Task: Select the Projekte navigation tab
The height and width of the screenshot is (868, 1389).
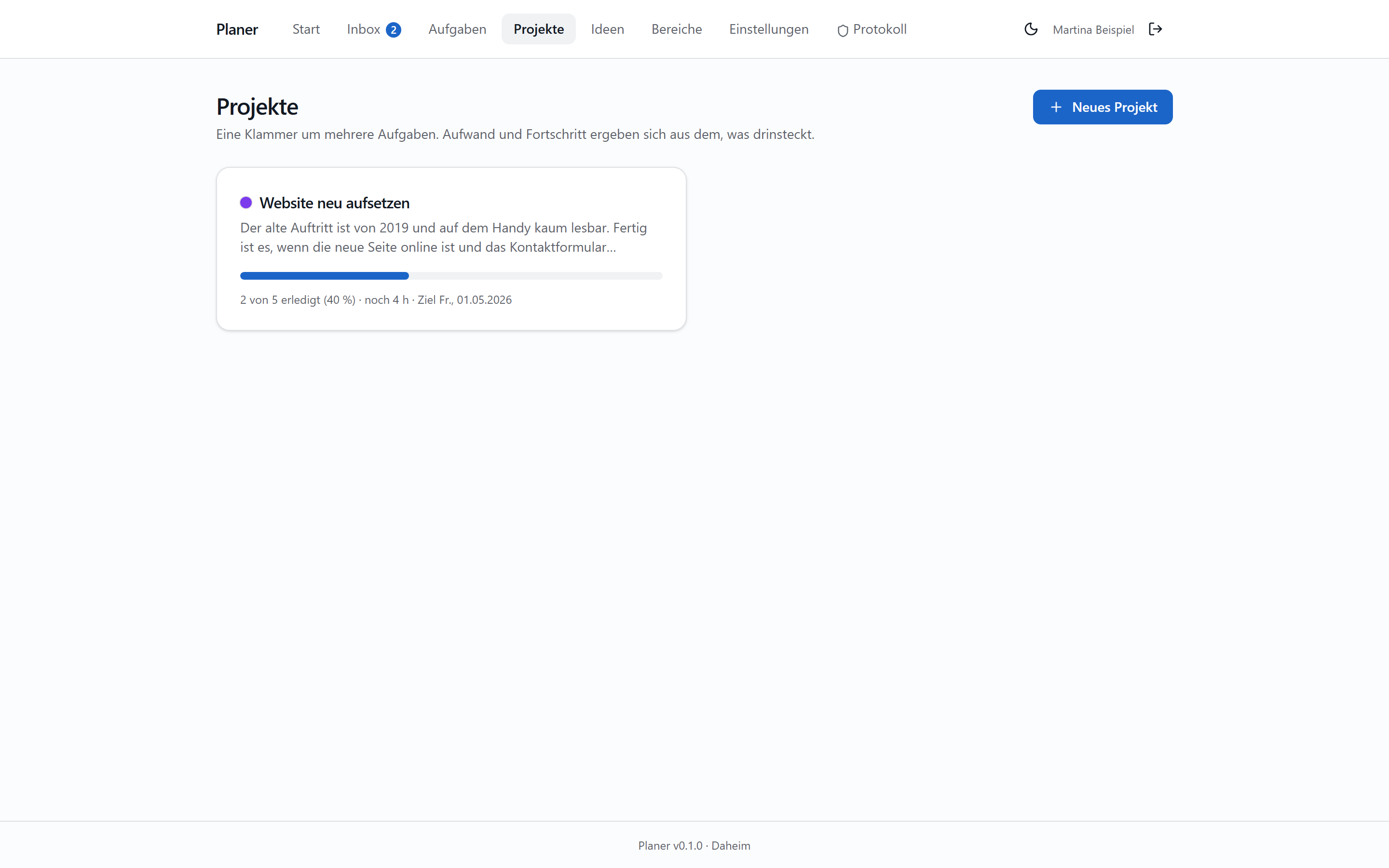Action: tap(538, 29)
